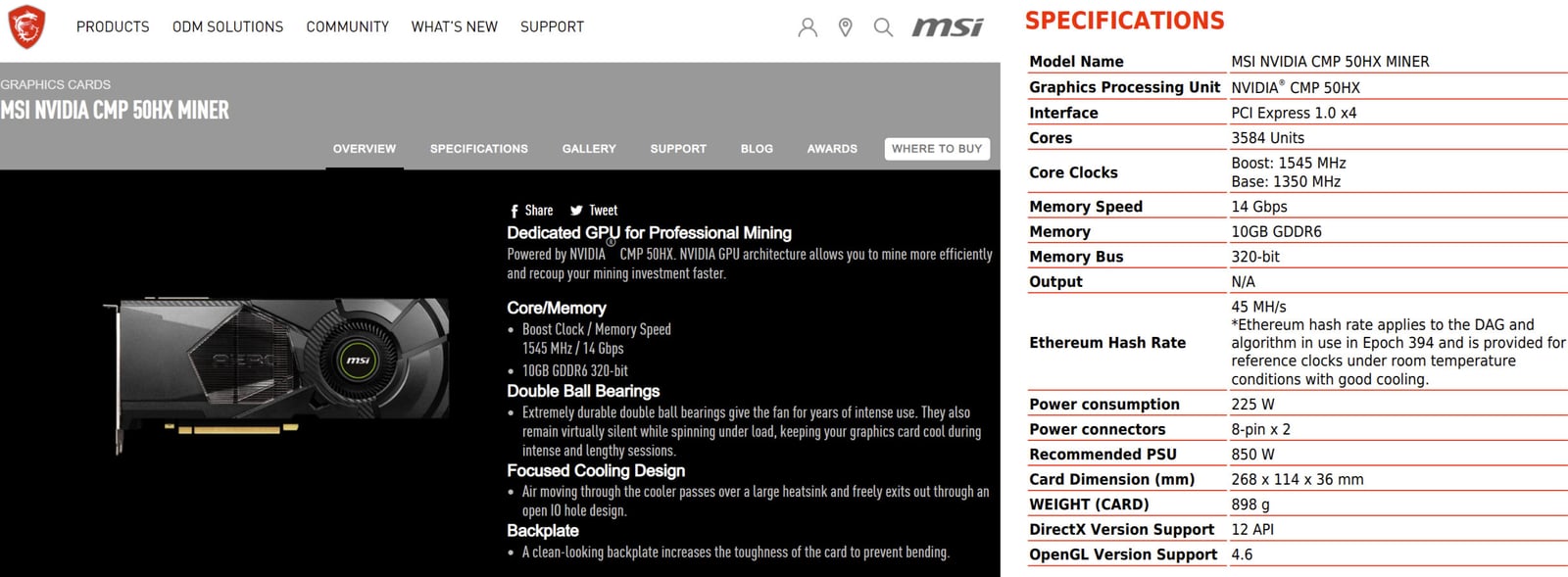Open the search magnifier icon

[x=883, y=27]
